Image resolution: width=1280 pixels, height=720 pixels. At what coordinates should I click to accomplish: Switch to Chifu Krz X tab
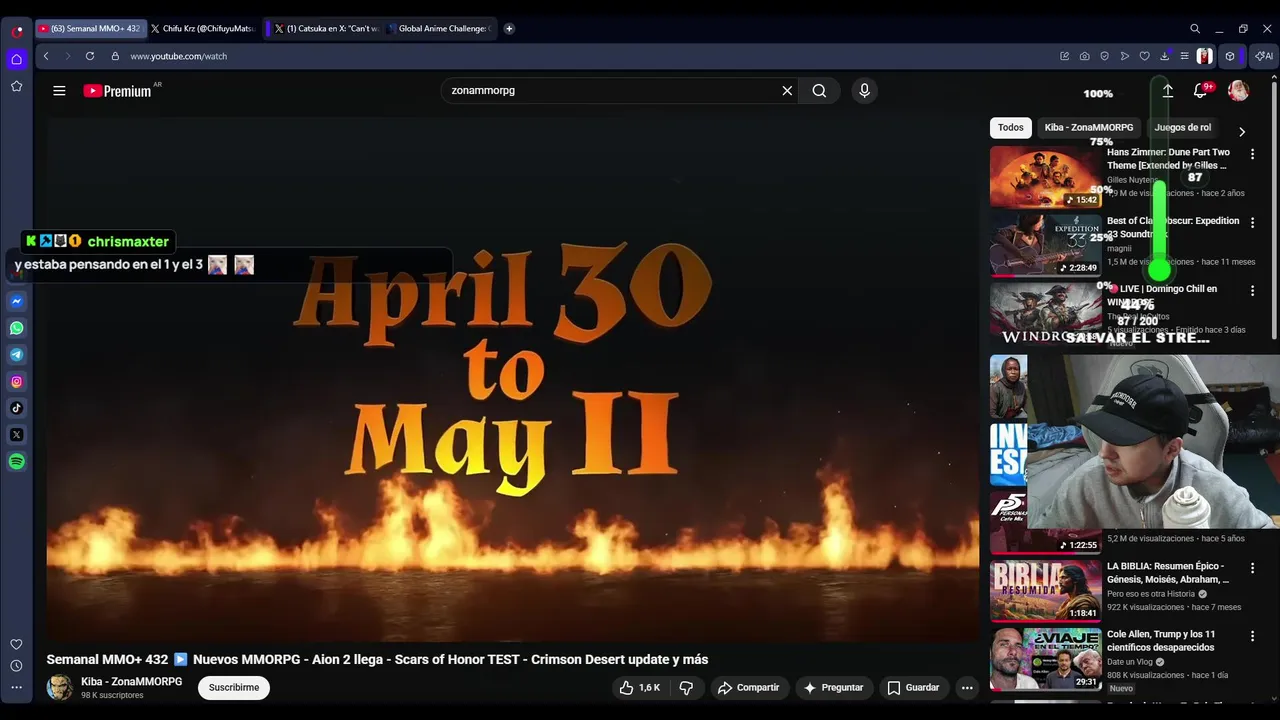(x=203, y=29)
